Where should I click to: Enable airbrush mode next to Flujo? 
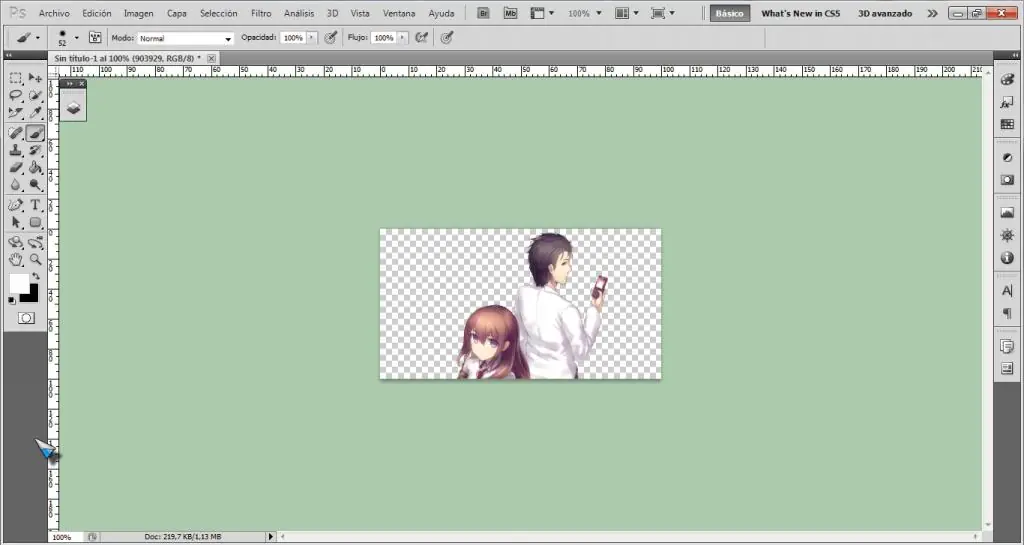tap(422, 38)
